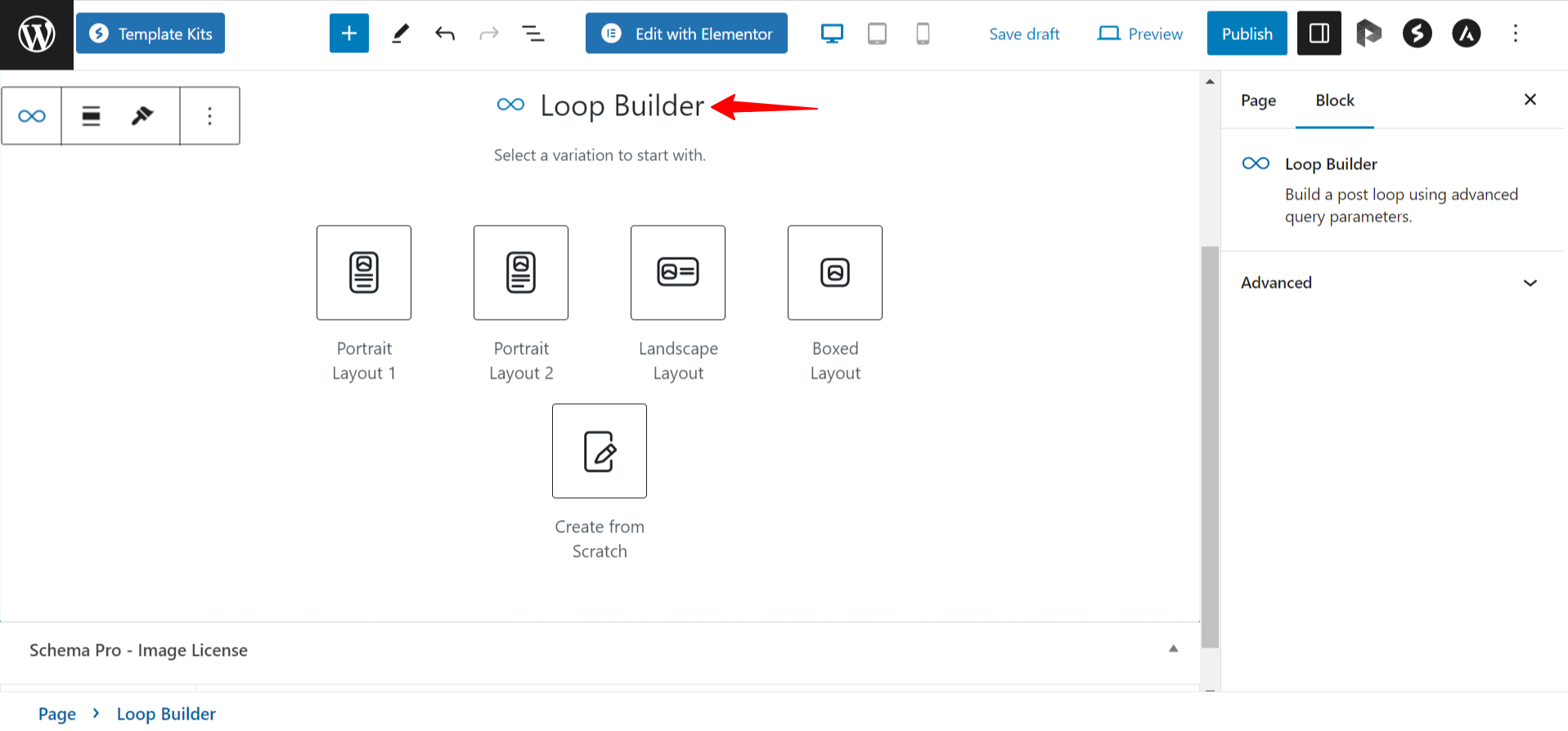Screen dimensions: 1568x731
Task: Select the Block tab
Action: [1334, 101]
